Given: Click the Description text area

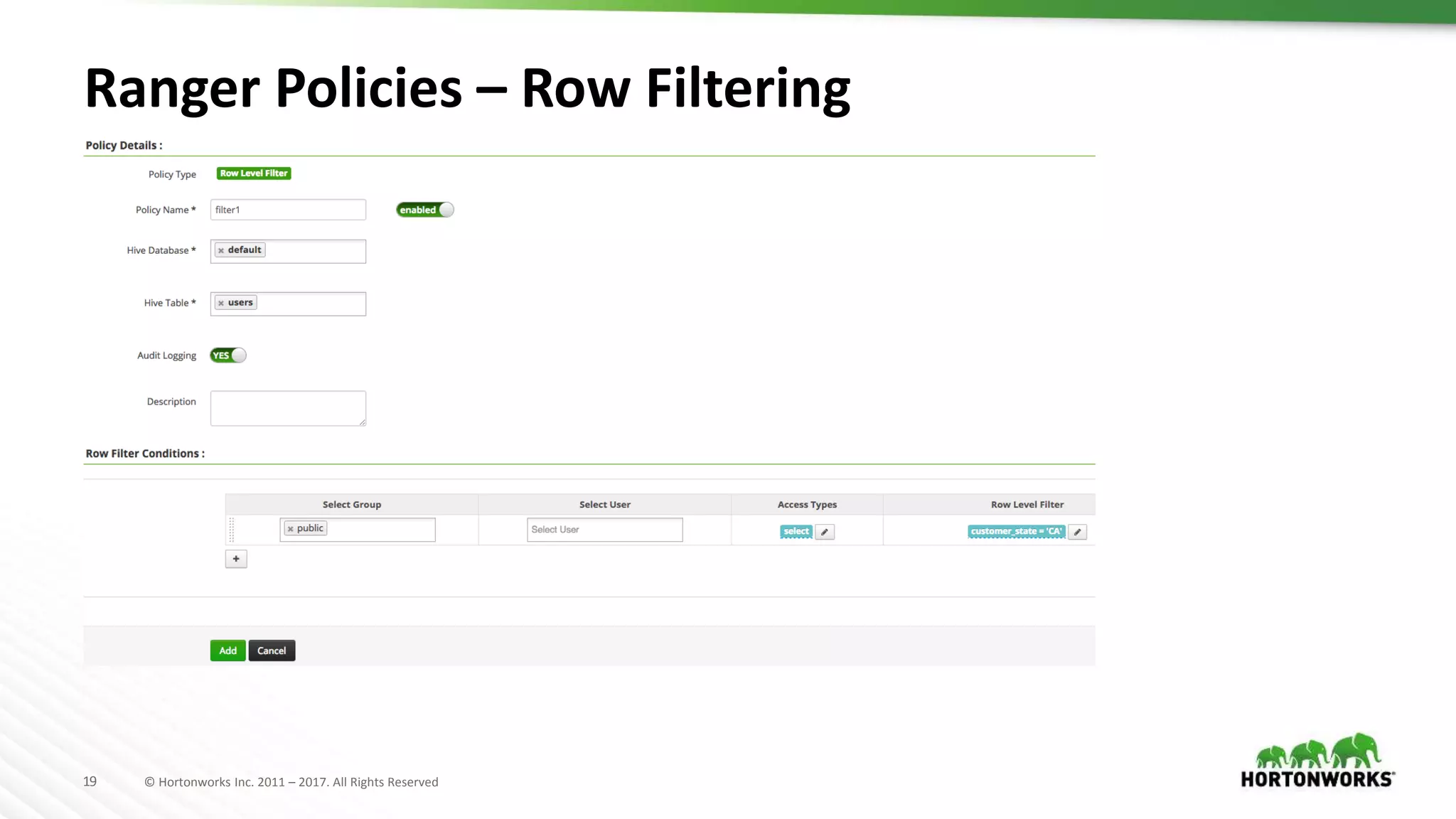Looking at the screenshot, I should click(288, 409).
